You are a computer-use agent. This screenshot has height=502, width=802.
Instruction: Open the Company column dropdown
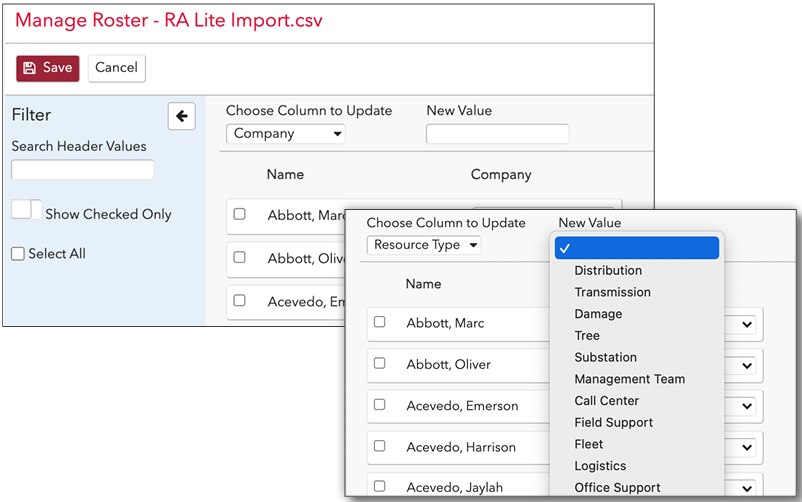pos(285,134)
